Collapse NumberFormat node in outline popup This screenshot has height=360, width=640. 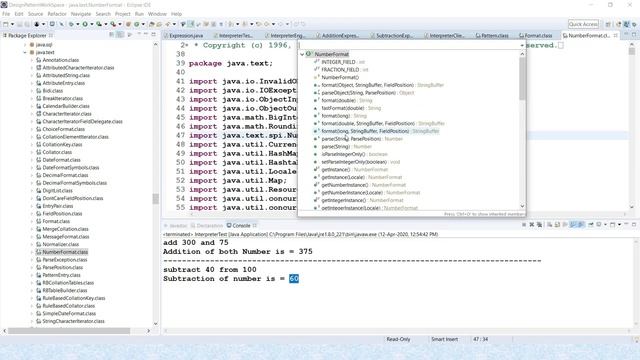pyautogui.click(x=302, y=54)
